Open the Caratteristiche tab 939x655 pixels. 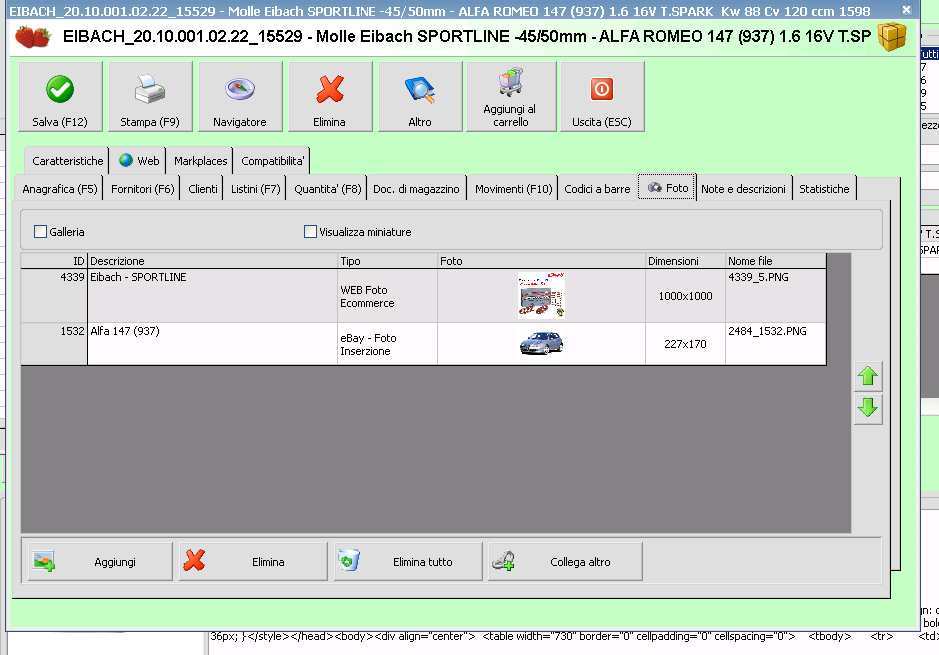pos(67,160)
